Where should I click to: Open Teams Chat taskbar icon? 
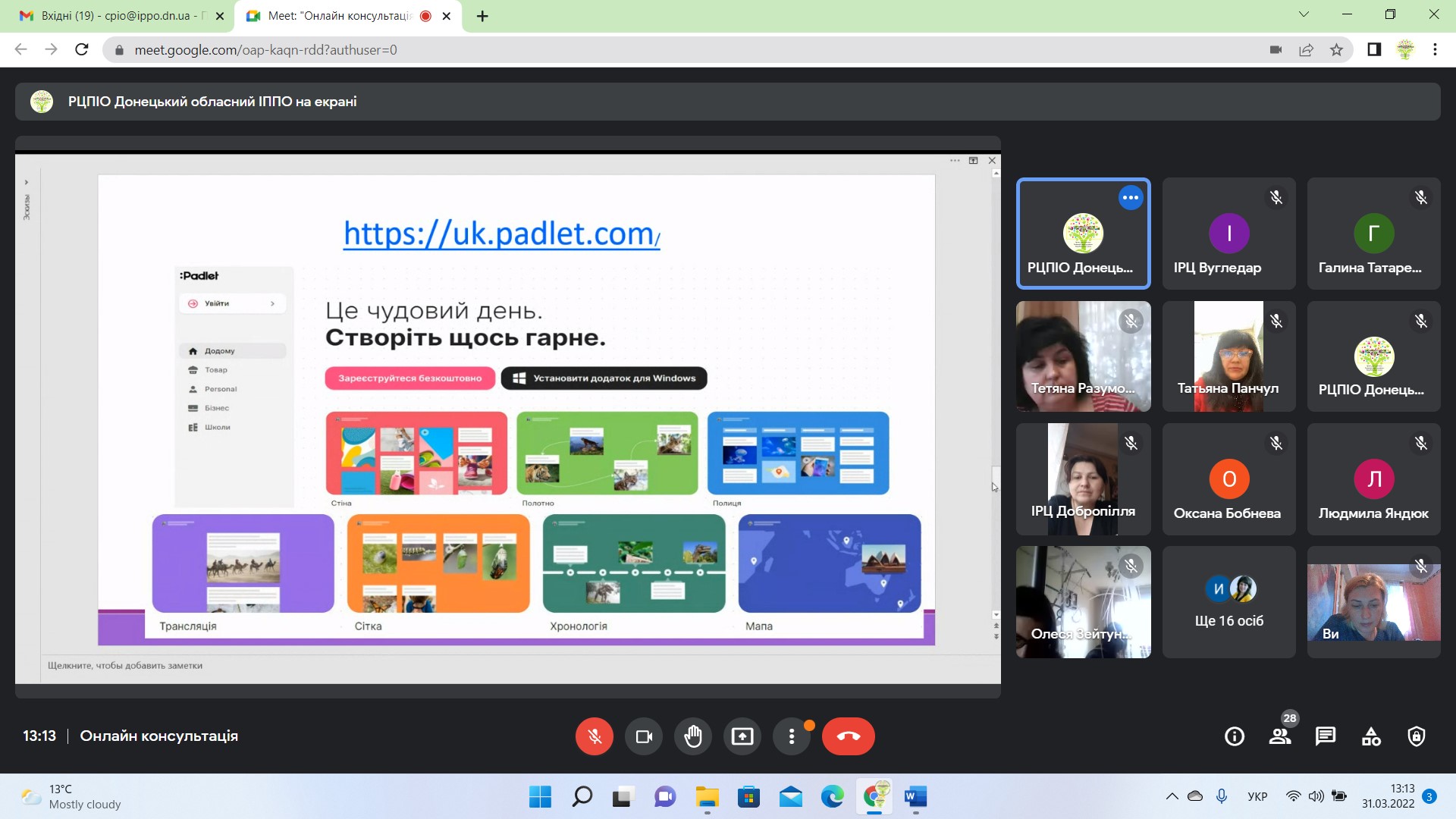(x=665, y=797)
